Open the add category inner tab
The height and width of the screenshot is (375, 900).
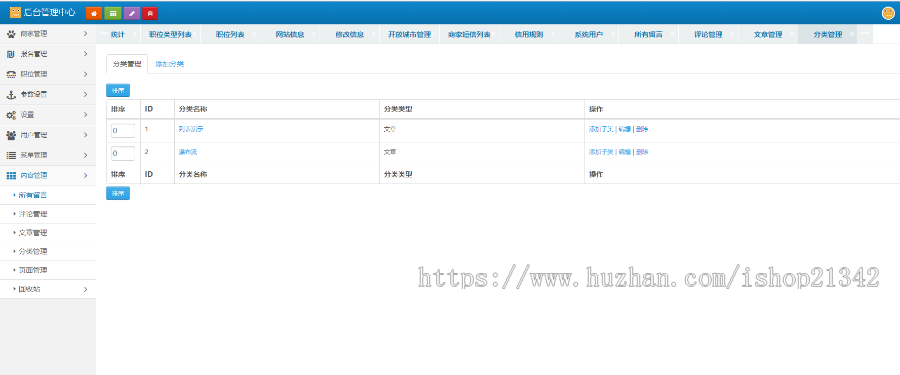click(x=169, y=64)
